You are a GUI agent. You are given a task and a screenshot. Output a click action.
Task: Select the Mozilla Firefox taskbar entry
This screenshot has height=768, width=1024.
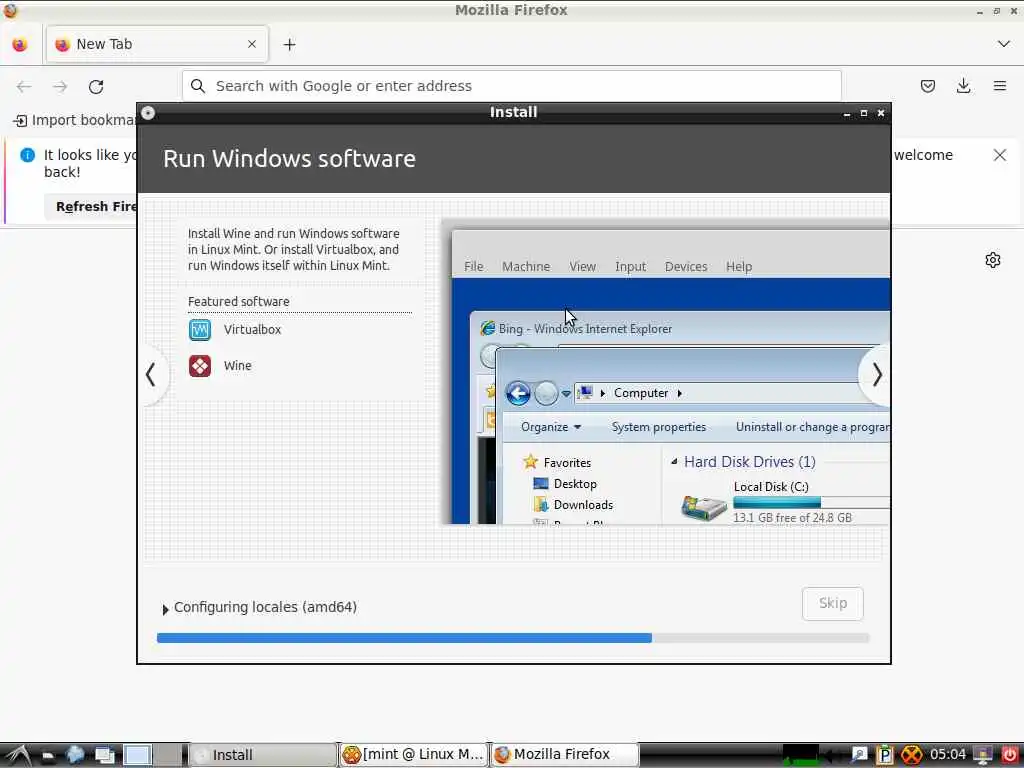(x=565, y=755)
